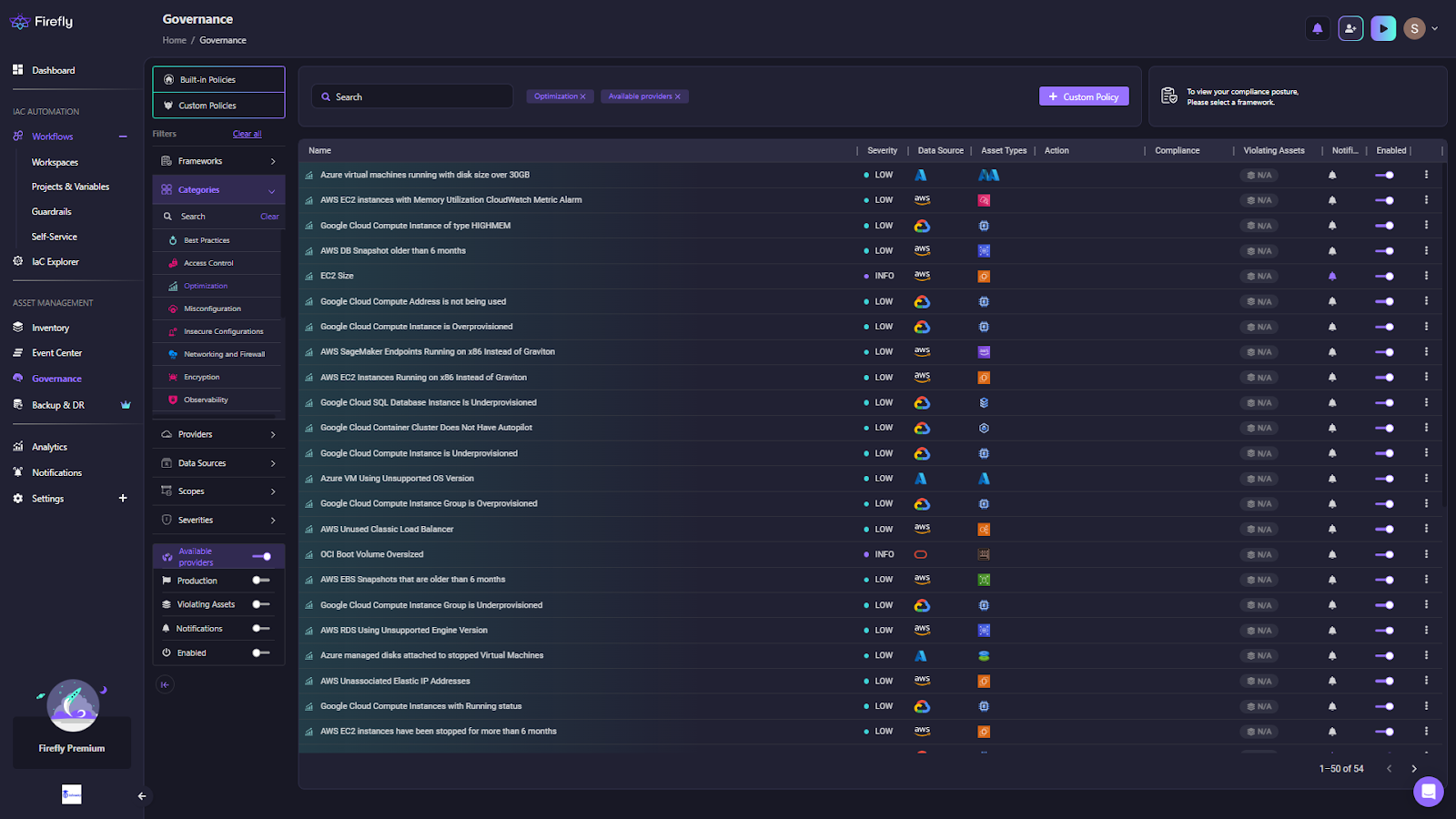Click Clear all filters link
This screenshot has height=819, width=1456.
(x=247, y=134)
